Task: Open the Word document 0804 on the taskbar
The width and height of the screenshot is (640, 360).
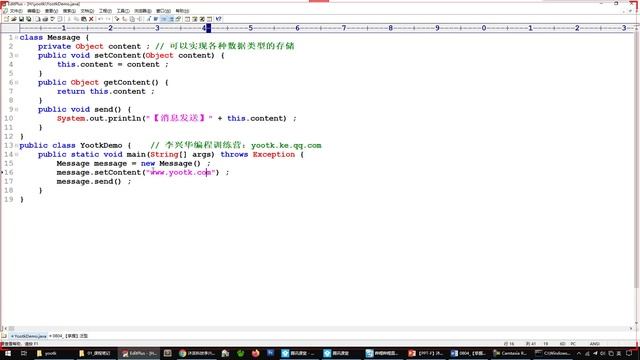Action: click(468, 353)
